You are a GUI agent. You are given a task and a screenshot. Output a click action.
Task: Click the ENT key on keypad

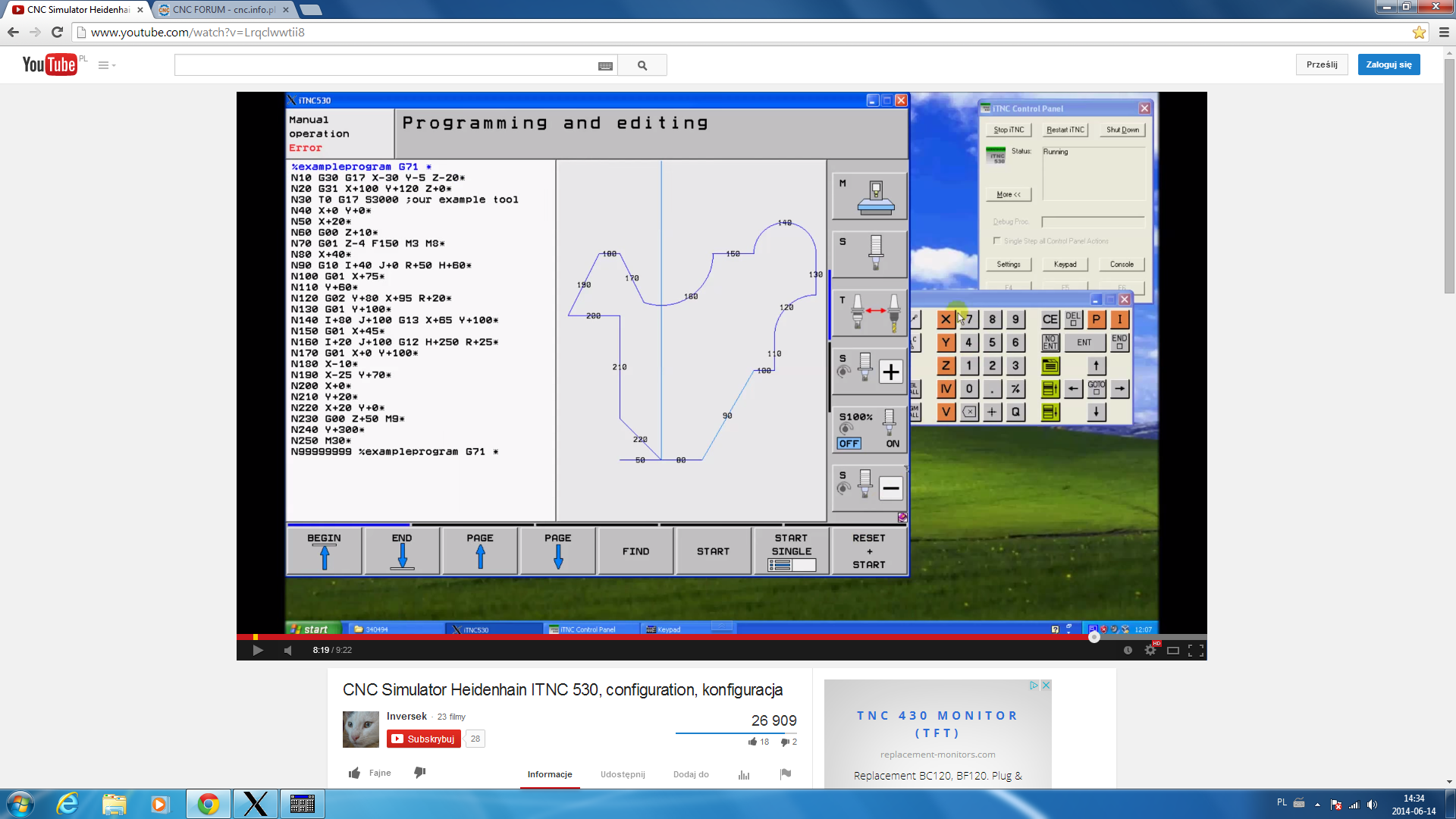1084,343
